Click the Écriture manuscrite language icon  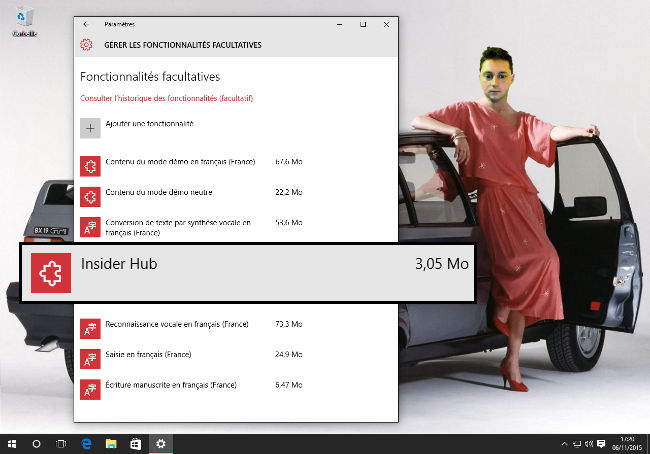(x=90, y=388)
